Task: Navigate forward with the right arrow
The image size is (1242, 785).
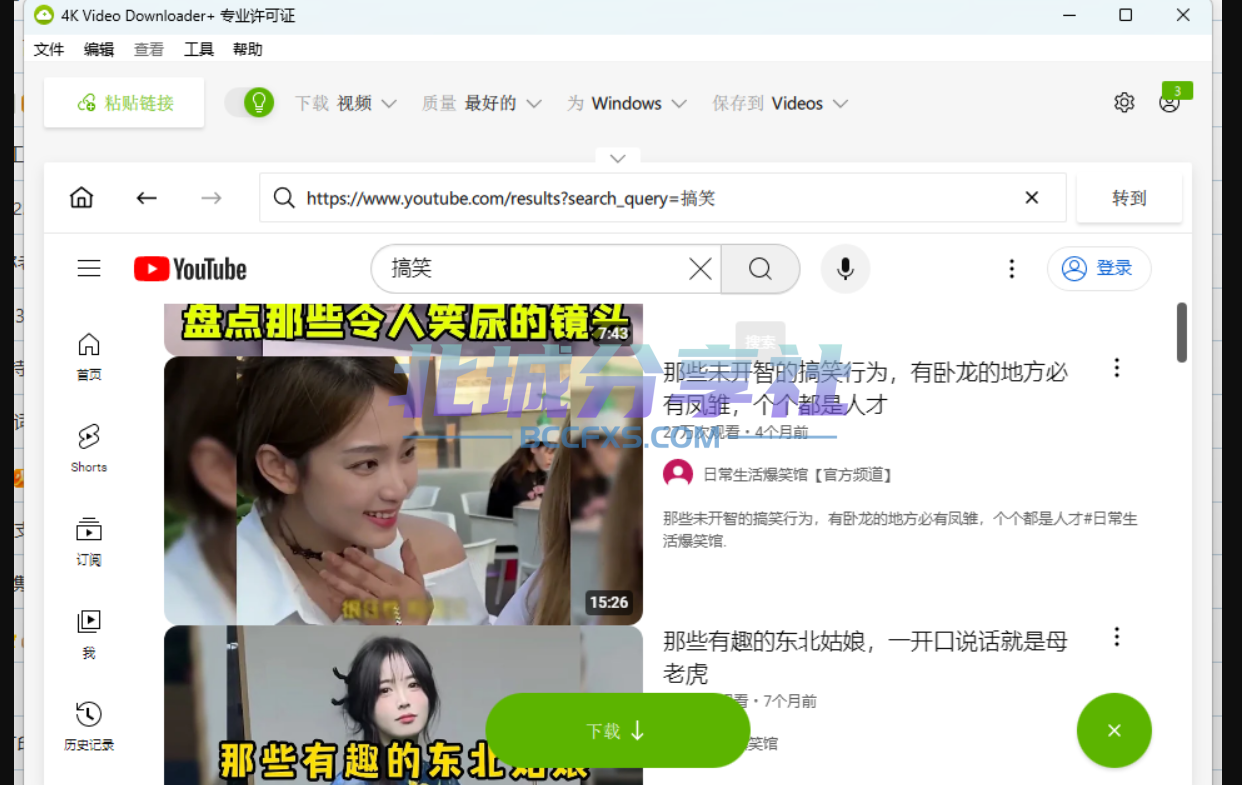Action: 211,198
